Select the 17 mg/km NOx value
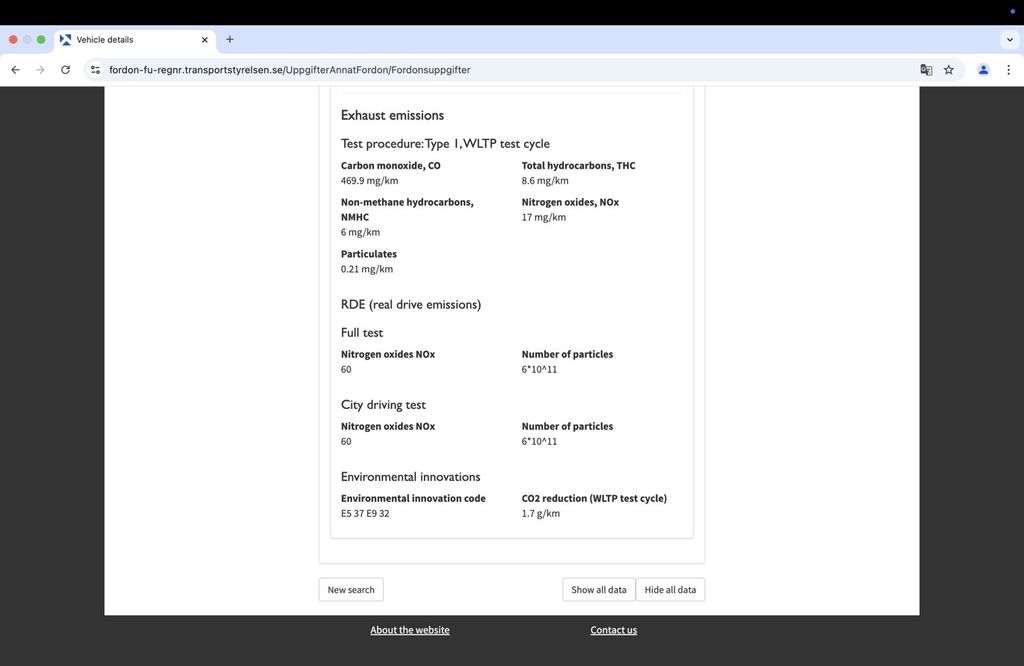This screenshot has width=1024, height=666. click(543, 217)
